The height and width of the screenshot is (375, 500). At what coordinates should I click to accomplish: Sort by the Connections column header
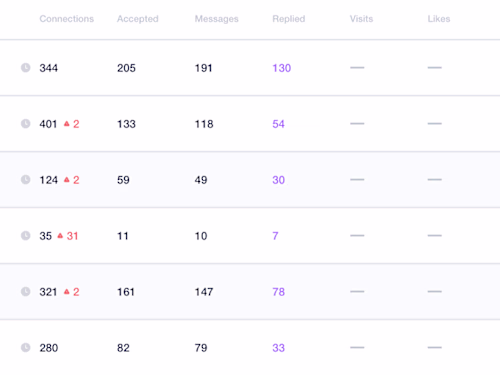coord(67,19)
